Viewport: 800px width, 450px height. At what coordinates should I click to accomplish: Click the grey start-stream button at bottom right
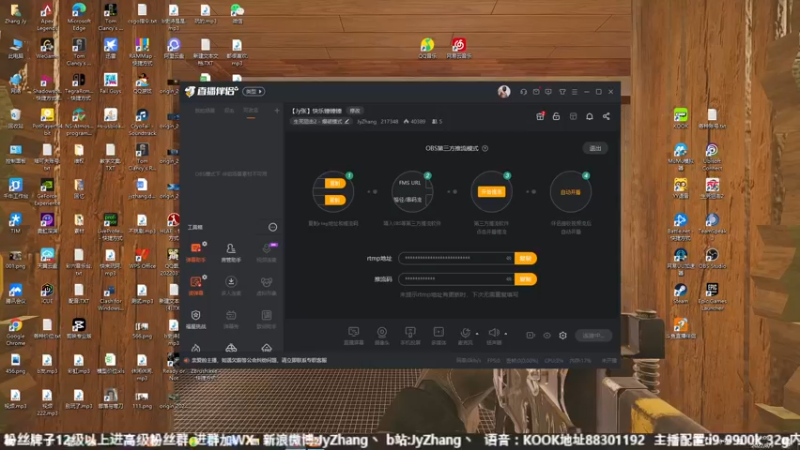593,336
